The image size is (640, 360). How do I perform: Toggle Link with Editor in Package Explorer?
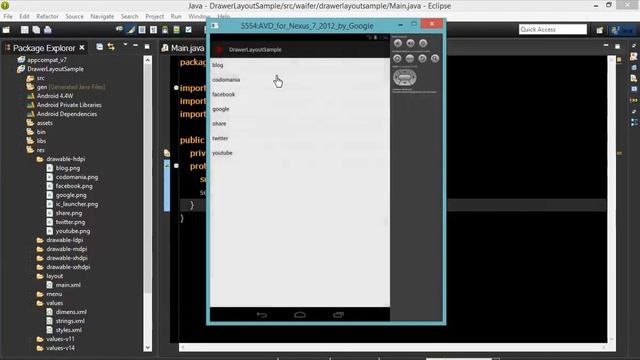pyautogui.click(x=111, y=47)
